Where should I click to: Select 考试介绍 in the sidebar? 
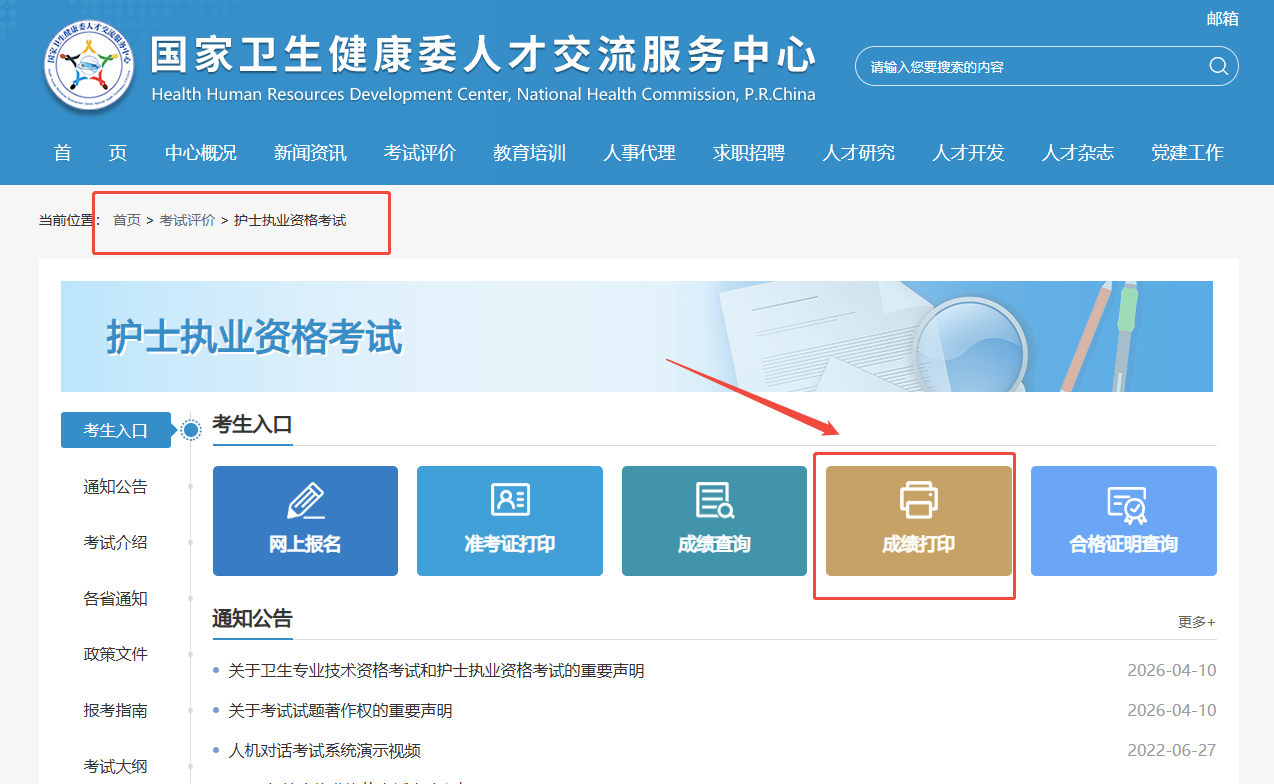(115, 542)
